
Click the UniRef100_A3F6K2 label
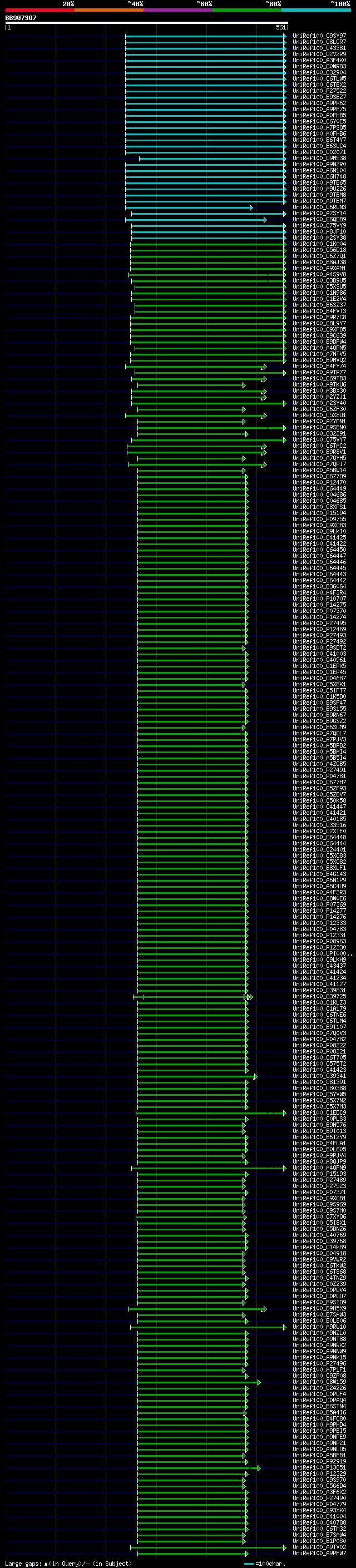319,1492
